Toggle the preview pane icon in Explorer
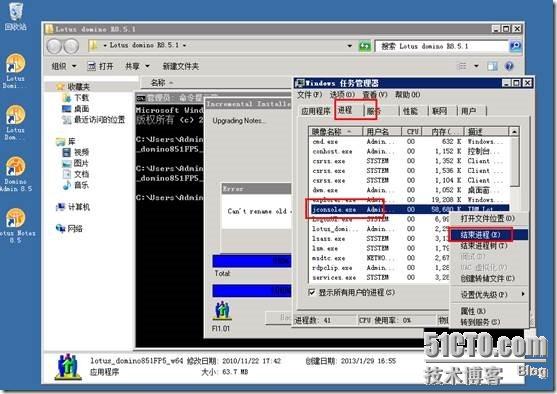Image resolution: width=557 pixels, height=394 pixels. [x=492, y=66]
